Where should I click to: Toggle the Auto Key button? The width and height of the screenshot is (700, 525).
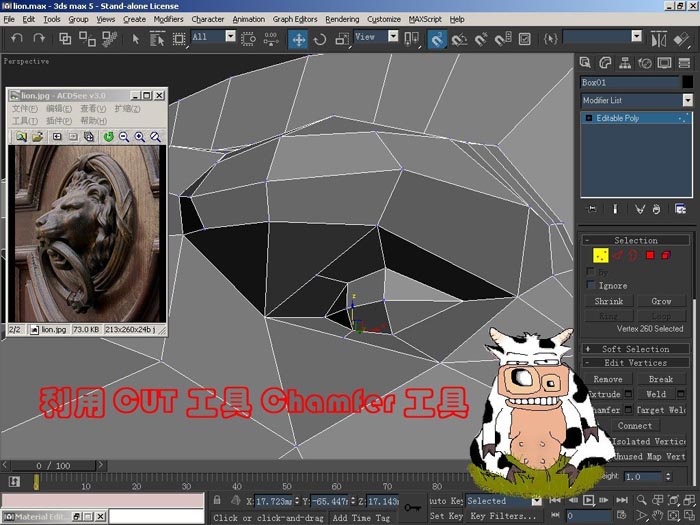click(x=446, y=501)
